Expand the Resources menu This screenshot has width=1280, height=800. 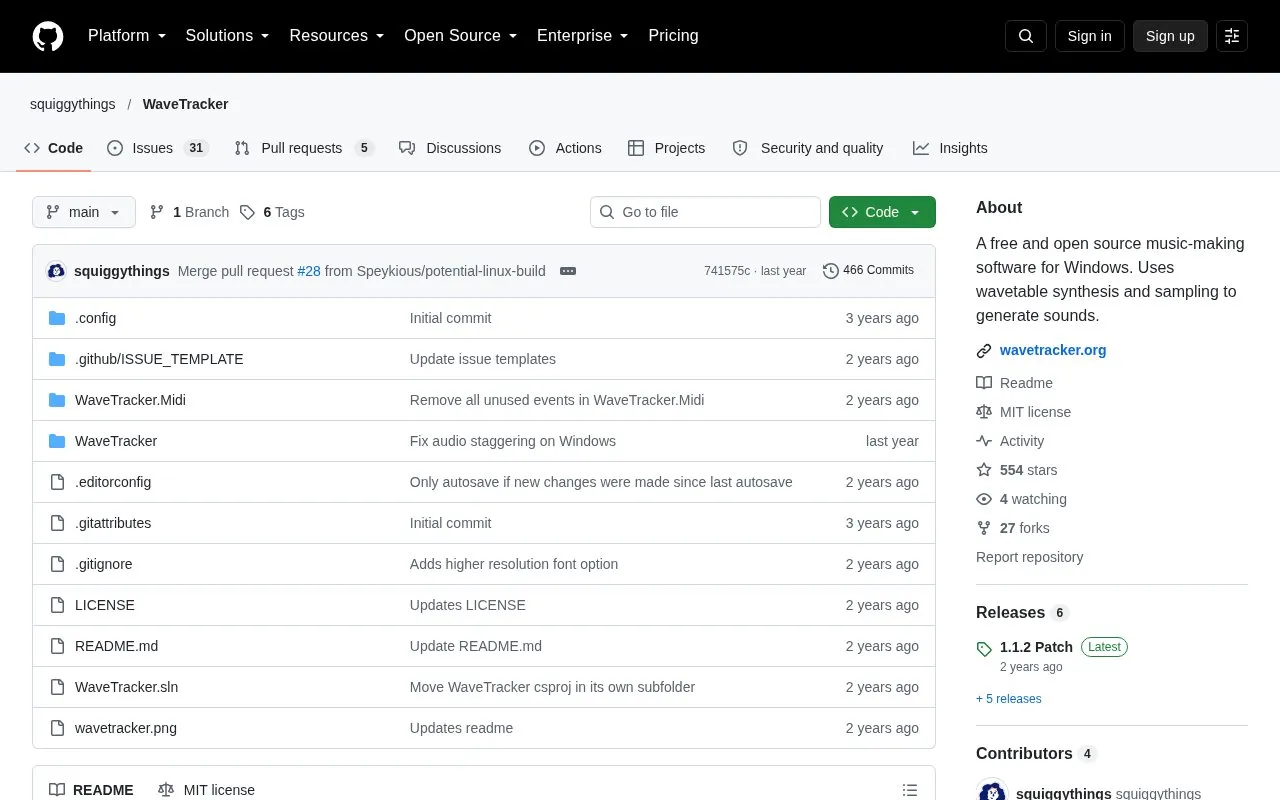pyautogui.click(x=337, y=36)
